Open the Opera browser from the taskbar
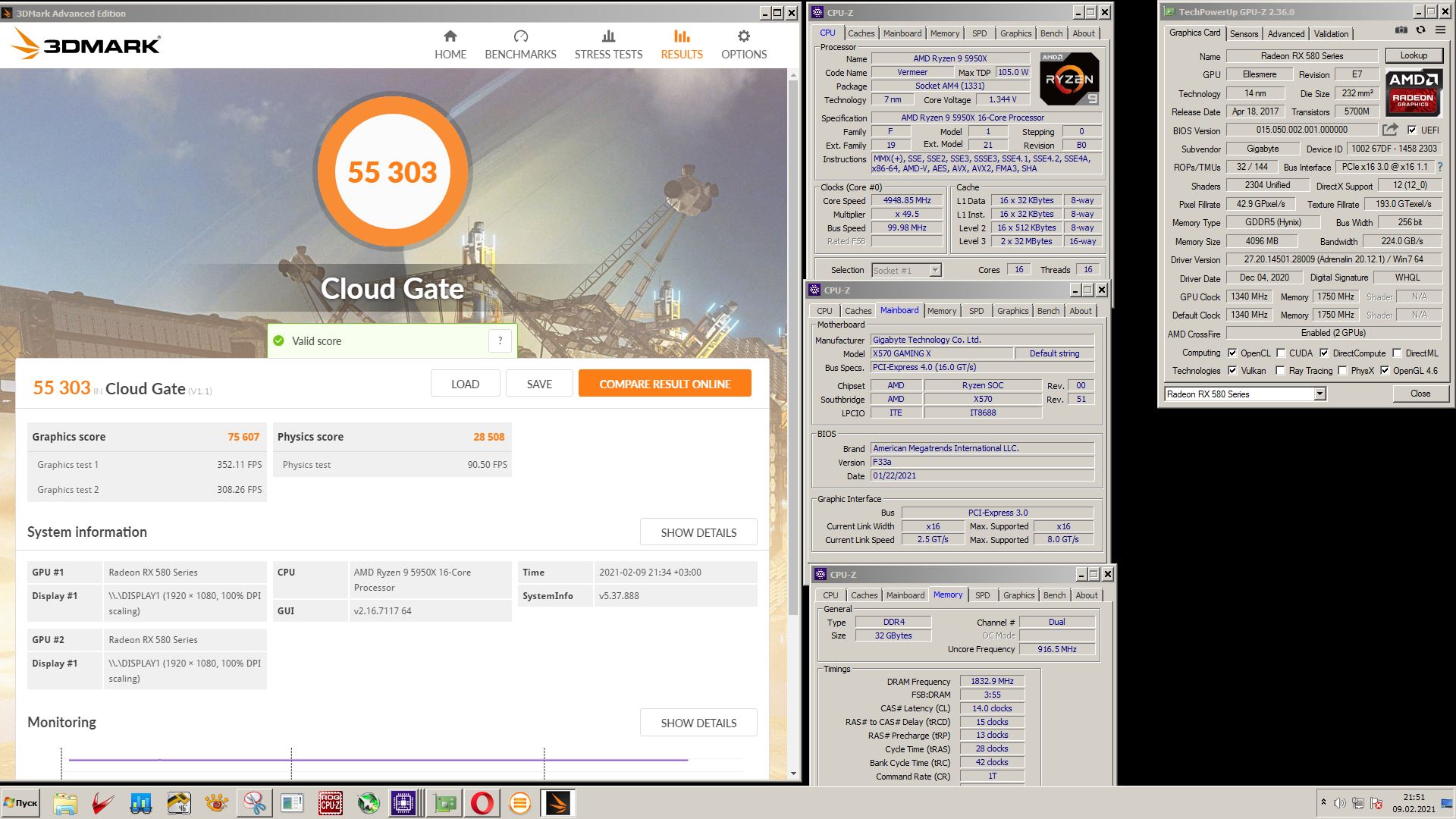1456x819 pixels. click(x=482, y=803)
